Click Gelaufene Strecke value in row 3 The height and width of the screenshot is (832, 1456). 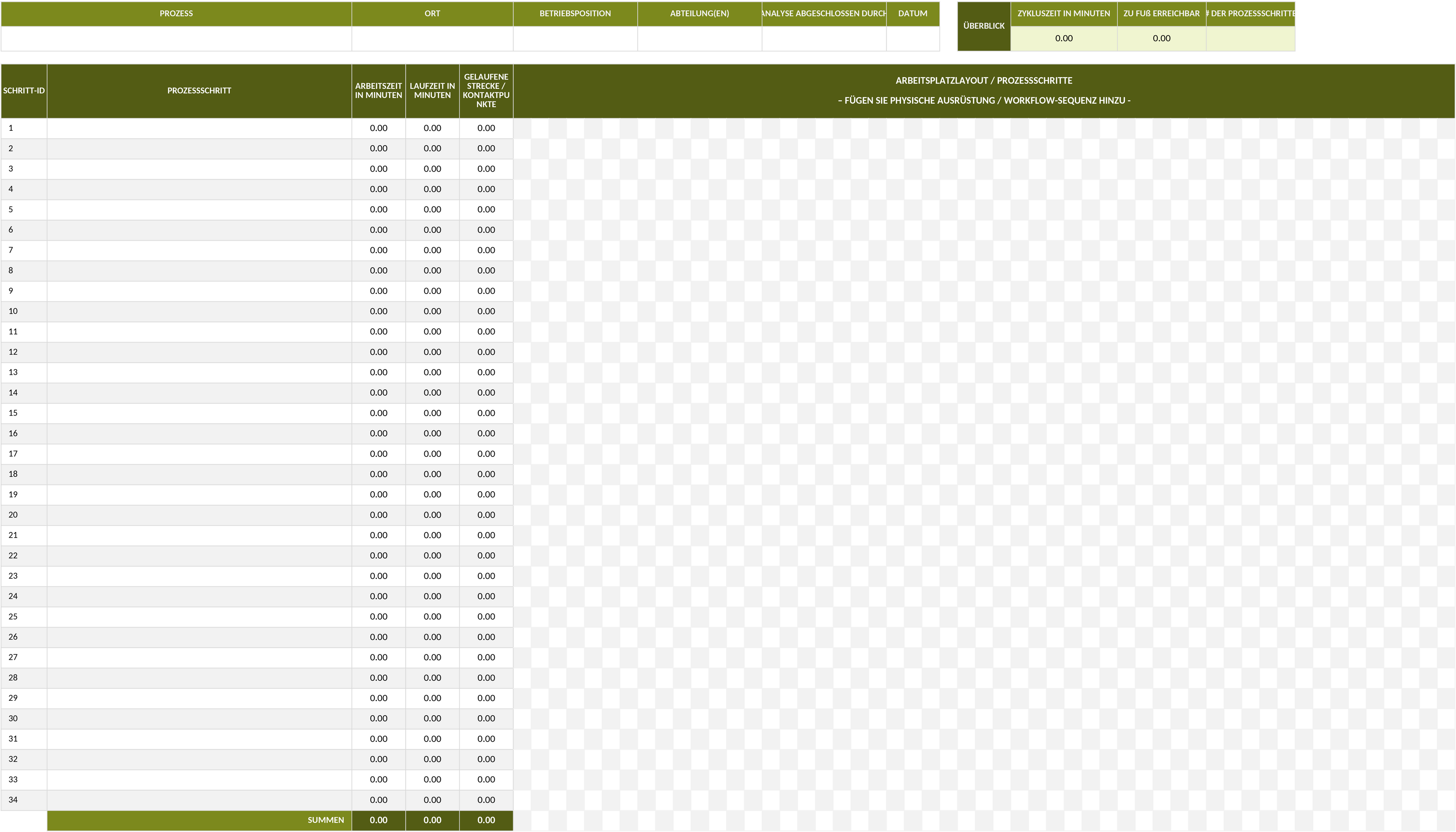486,169
